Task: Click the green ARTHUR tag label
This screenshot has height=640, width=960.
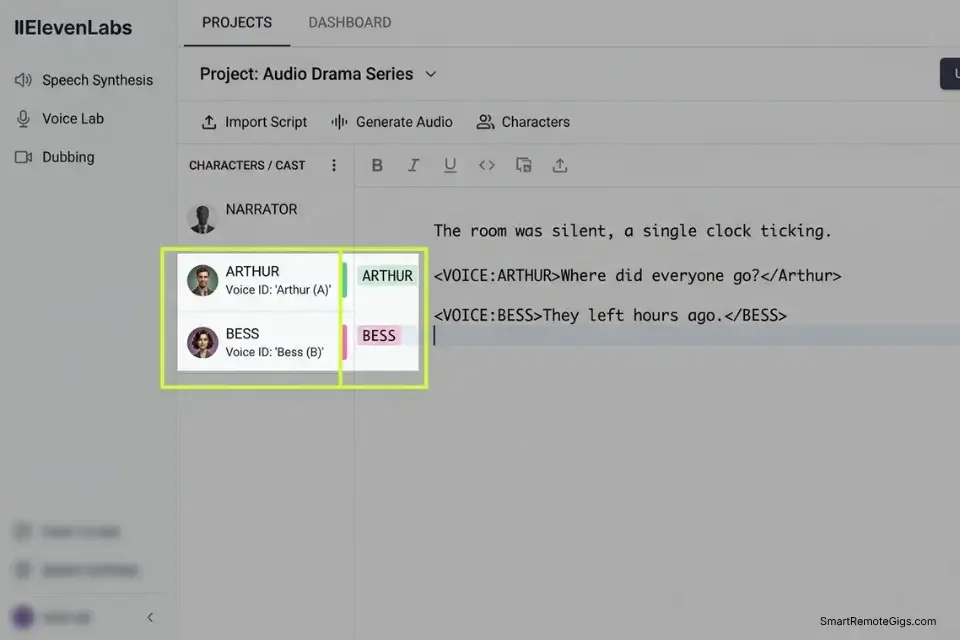Action: point(387,276)
